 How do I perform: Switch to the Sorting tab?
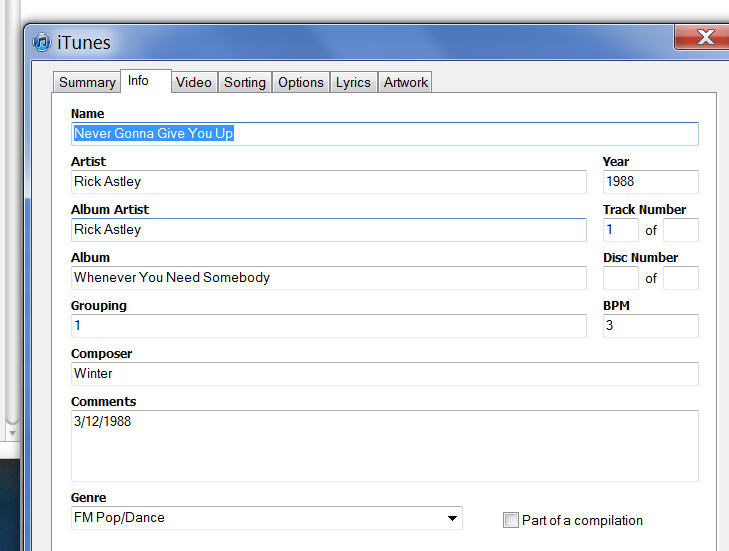pyautogui.click(x=245, y=82)
